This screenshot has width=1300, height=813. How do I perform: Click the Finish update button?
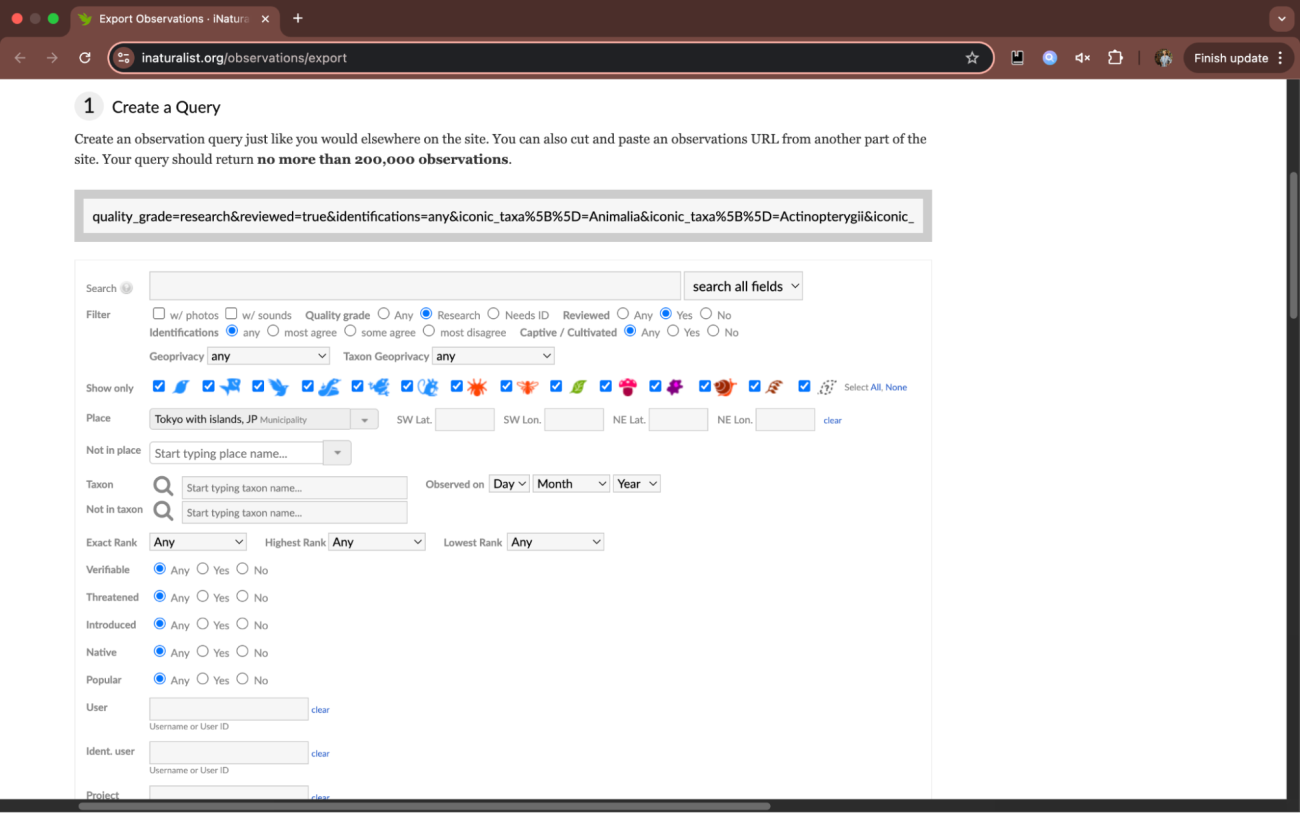click(x=1238, y=58)
